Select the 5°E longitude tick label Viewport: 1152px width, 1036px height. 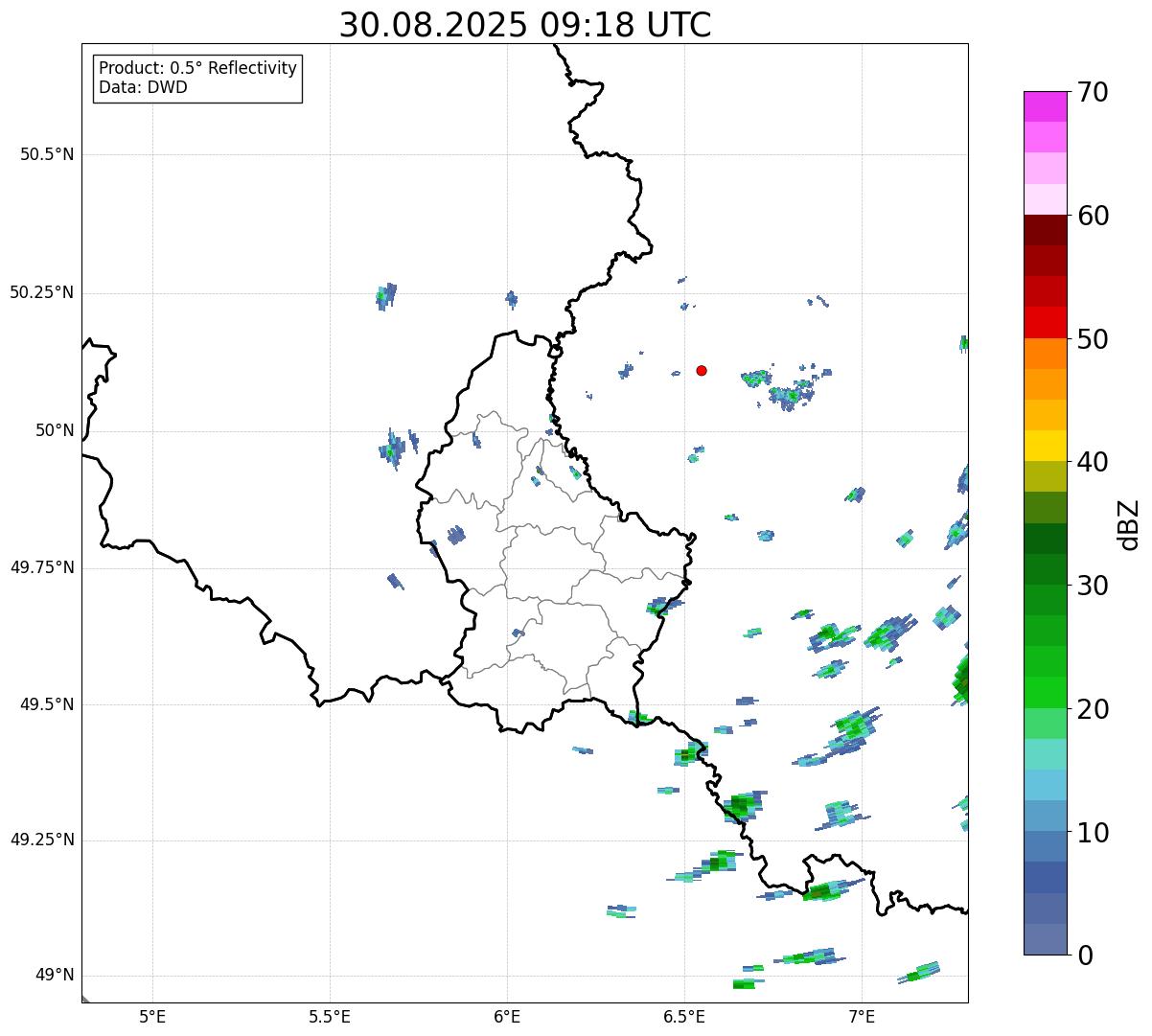(152, 1016)
